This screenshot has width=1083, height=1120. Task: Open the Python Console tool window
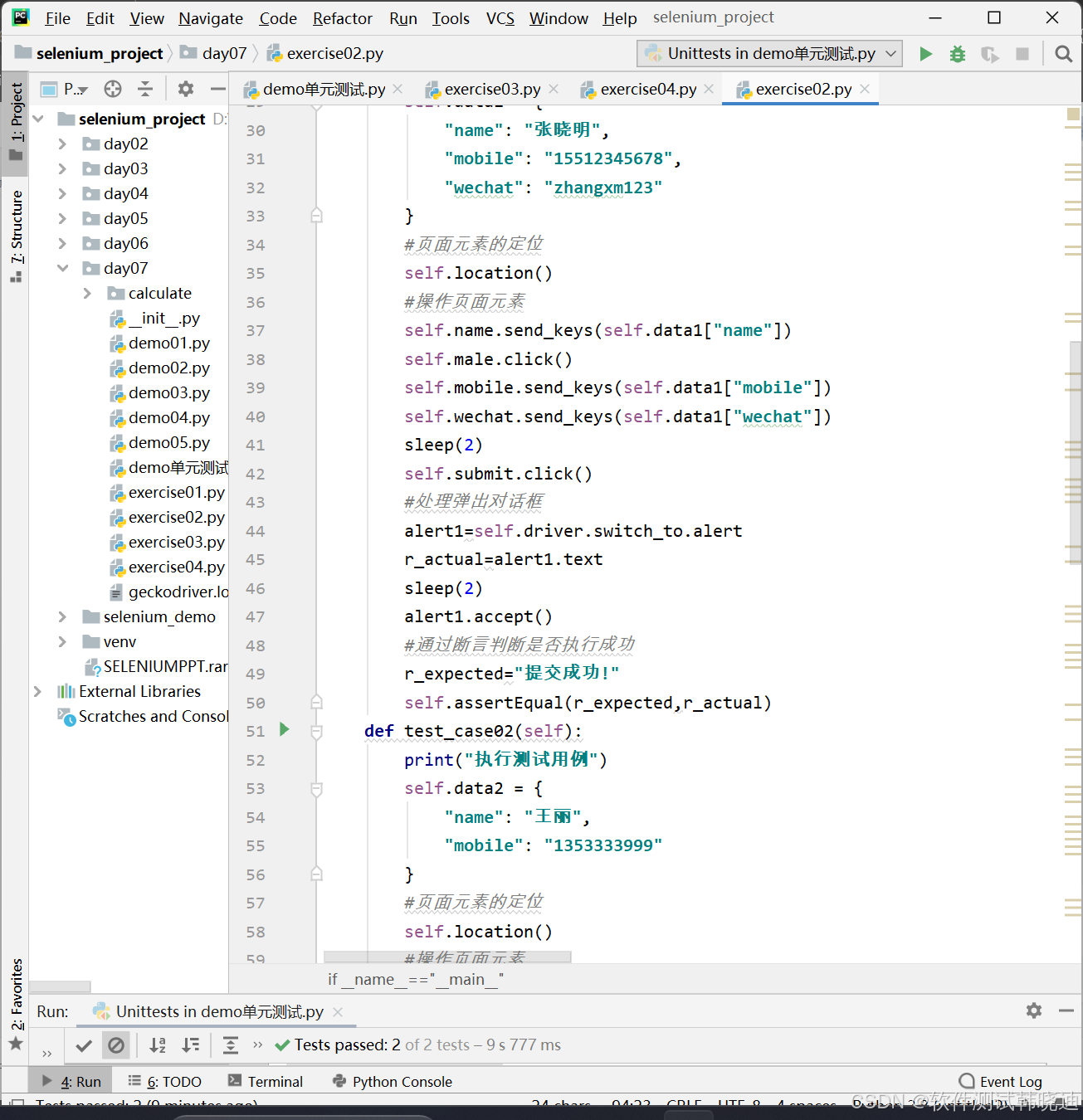point(392,1081)
